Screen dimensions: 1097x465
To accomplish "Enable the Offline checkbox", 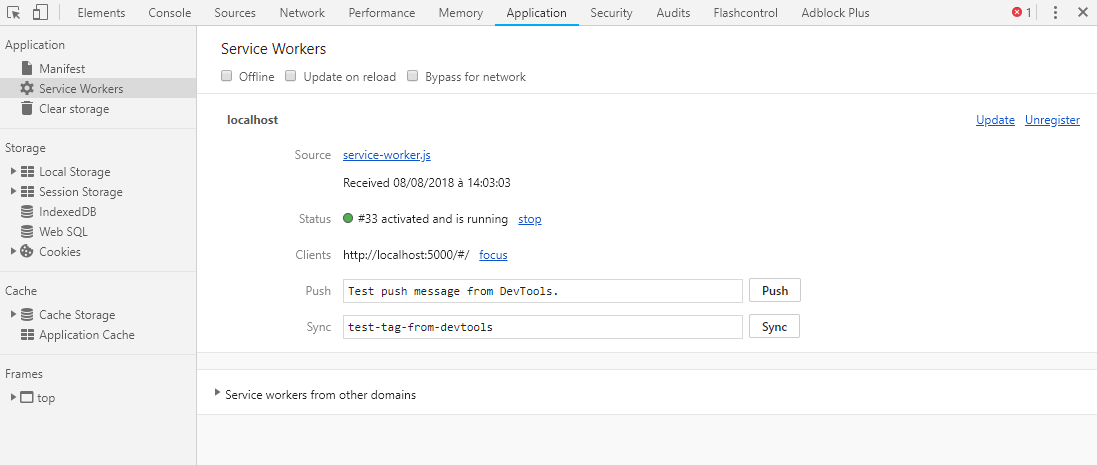I will tap(227, 76).
